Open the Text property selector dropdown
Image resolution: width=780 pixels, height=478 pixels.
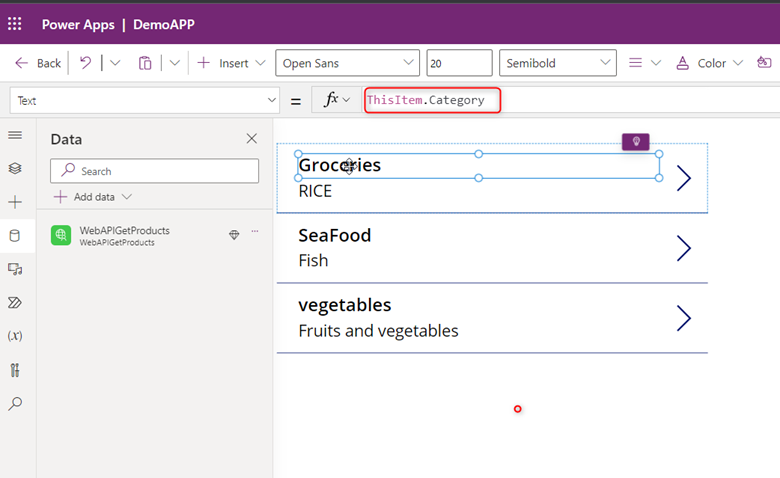coord(145,100)
